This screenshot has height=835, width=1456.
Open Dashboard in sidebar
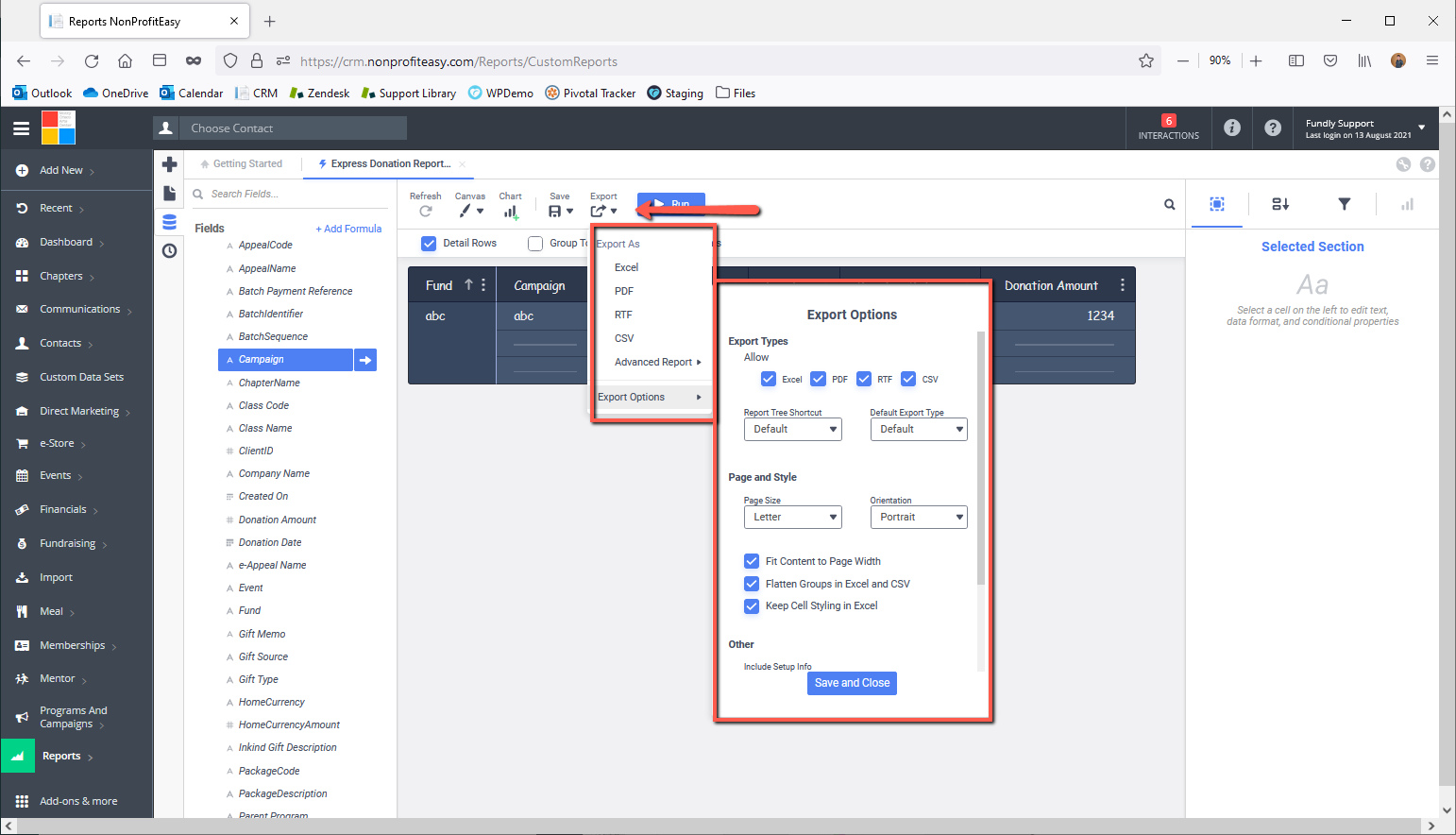pos(66,243)
